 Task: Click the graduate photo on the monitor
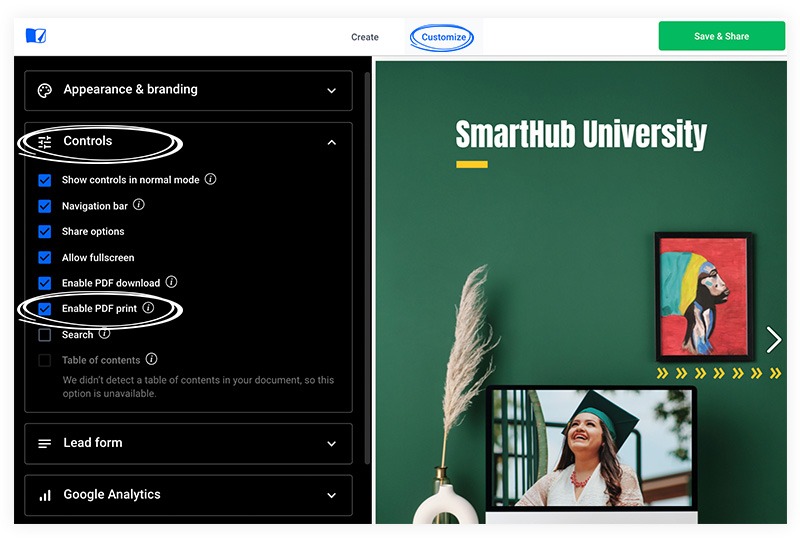click(x=592, y=448)
